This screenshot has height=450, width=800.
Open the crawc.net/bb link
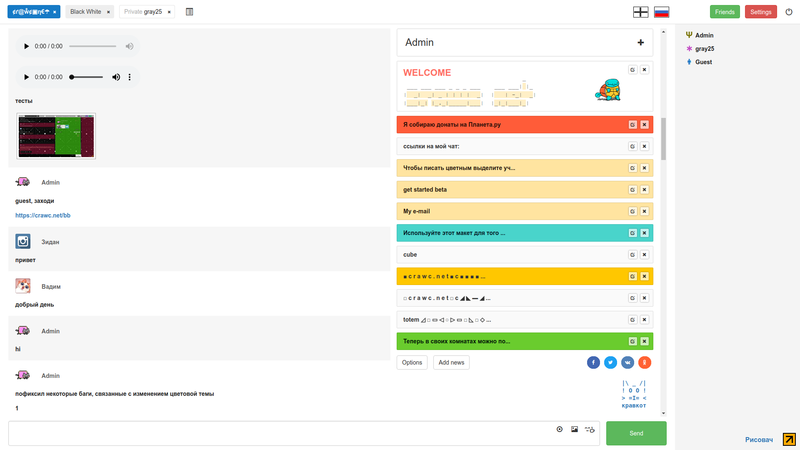pos(43,215)
